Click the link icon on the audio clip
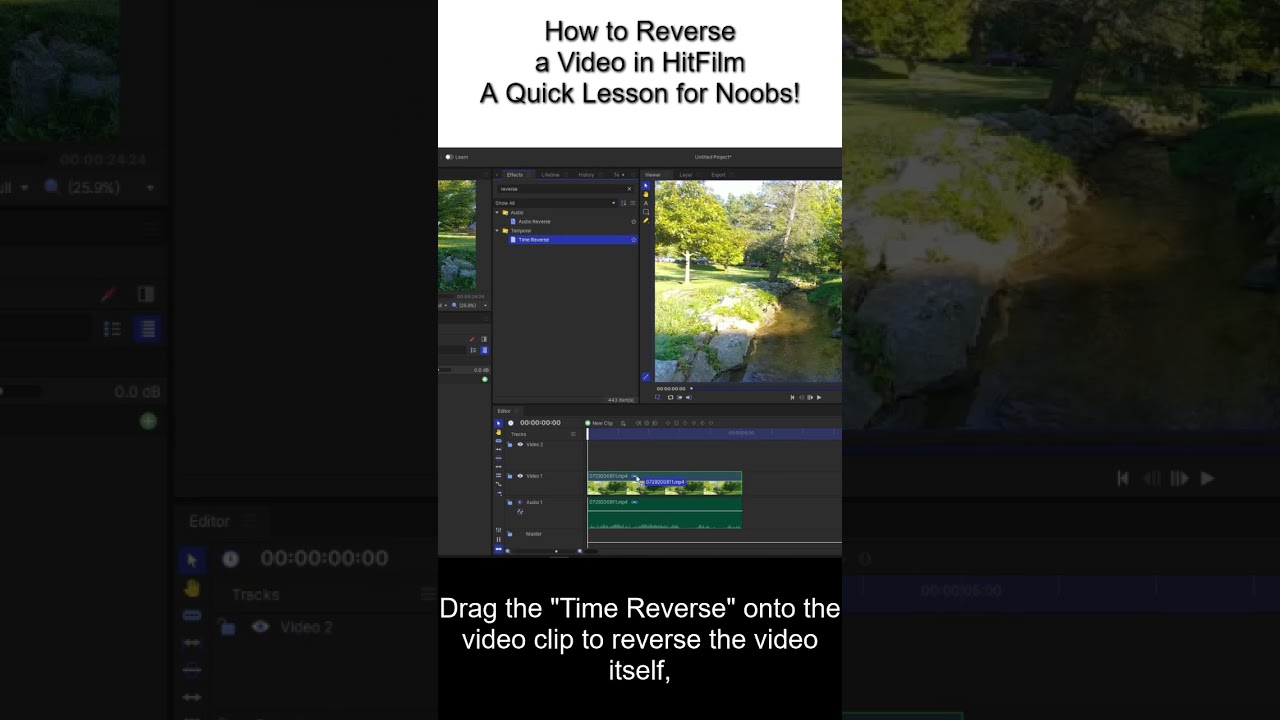Viewport: 1280px width, 720px height. coord(634,502)
